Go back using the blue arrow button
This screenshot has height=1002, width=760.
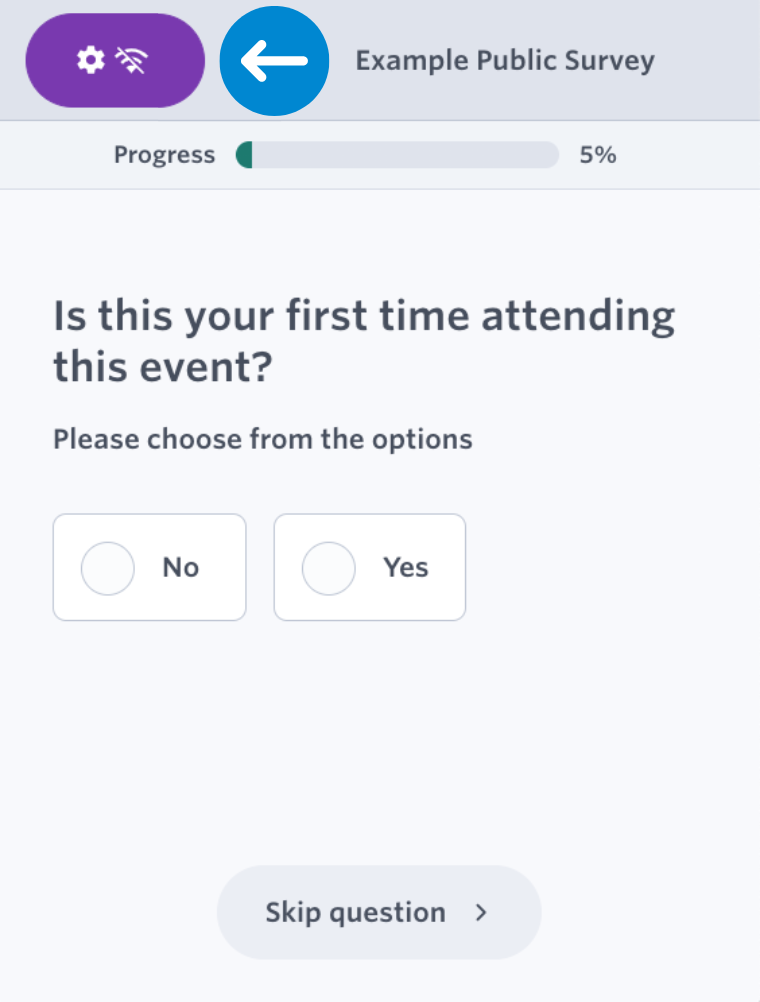pos(274,61)
